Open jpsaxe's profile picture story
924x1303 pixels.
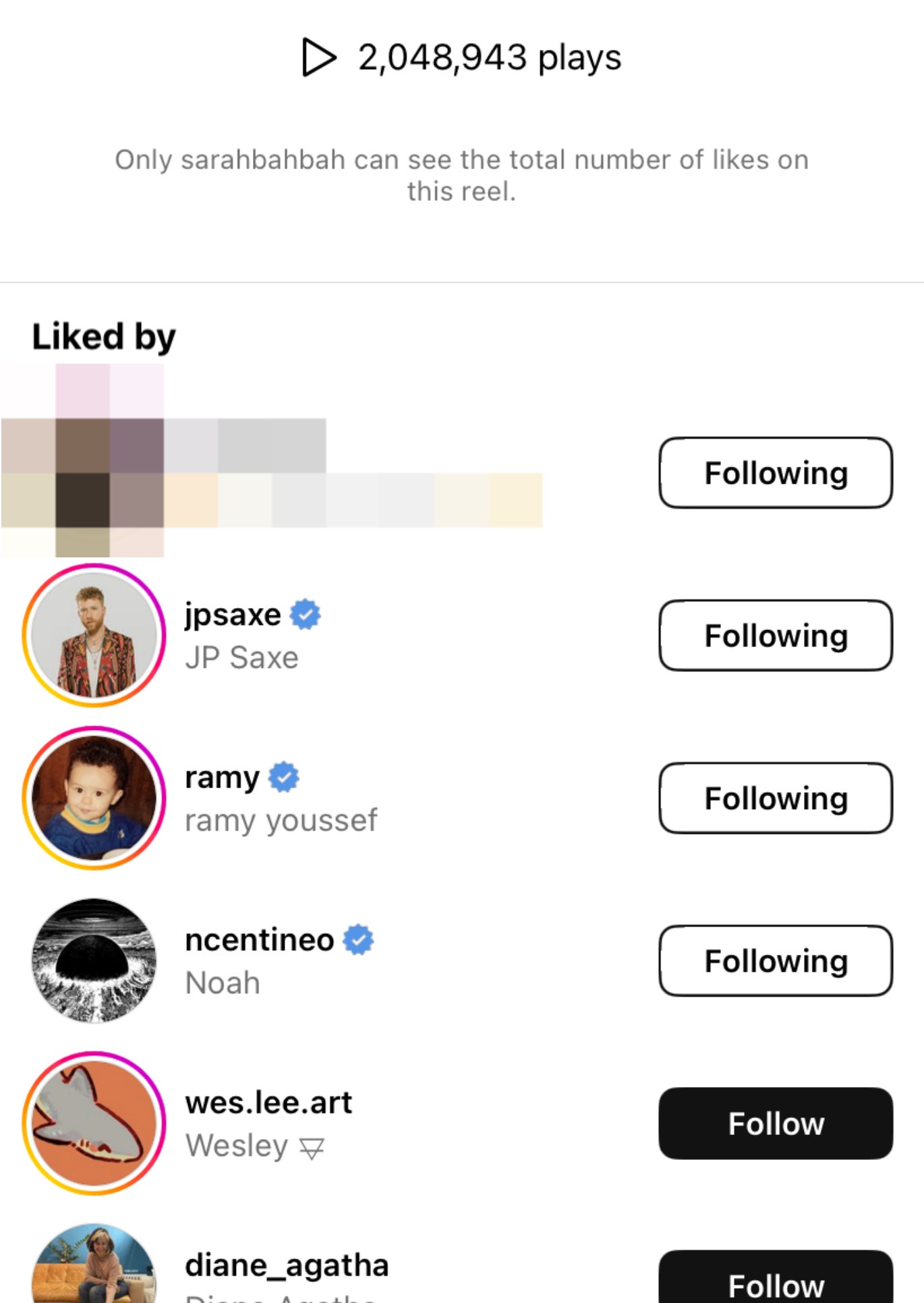(x=94, y=636)
